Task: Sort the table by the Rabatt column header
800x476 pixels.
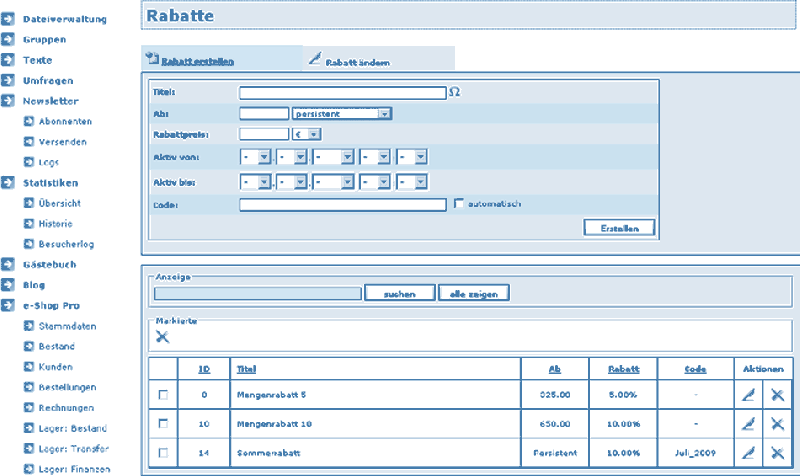Action: [623, 369]
